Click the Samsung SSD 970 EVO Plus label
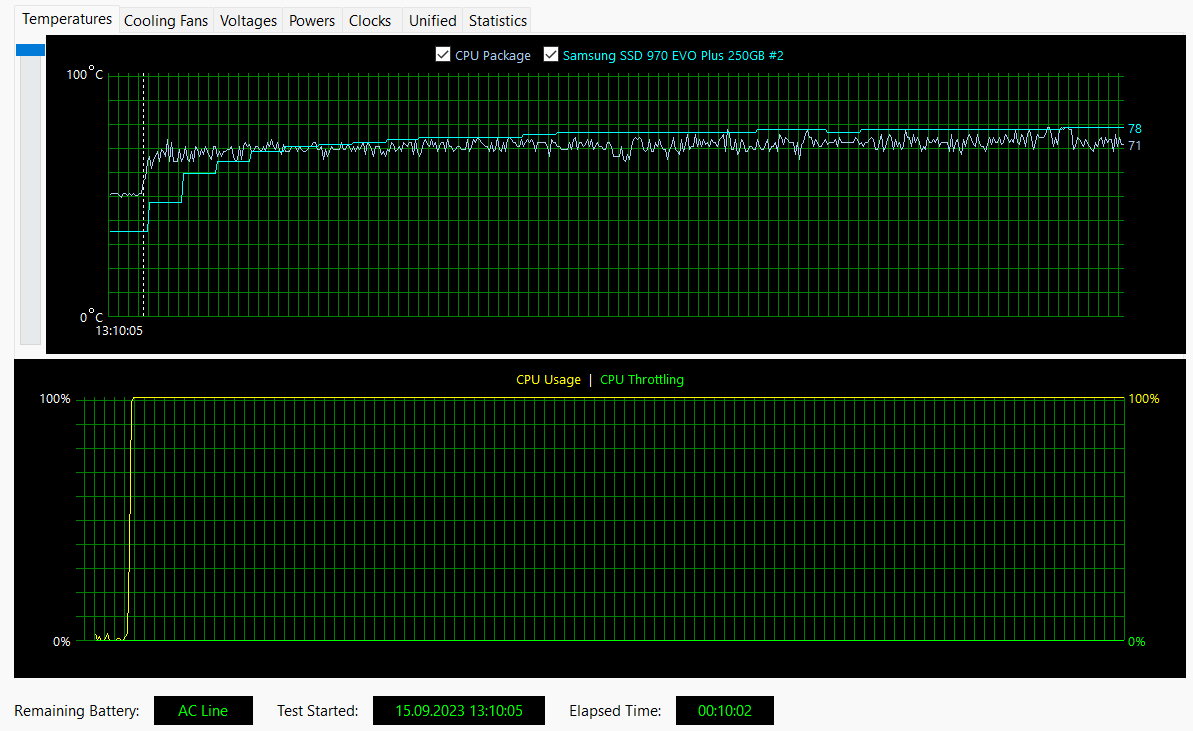The width and height of the screenshot is (1193, 731). 673,56
